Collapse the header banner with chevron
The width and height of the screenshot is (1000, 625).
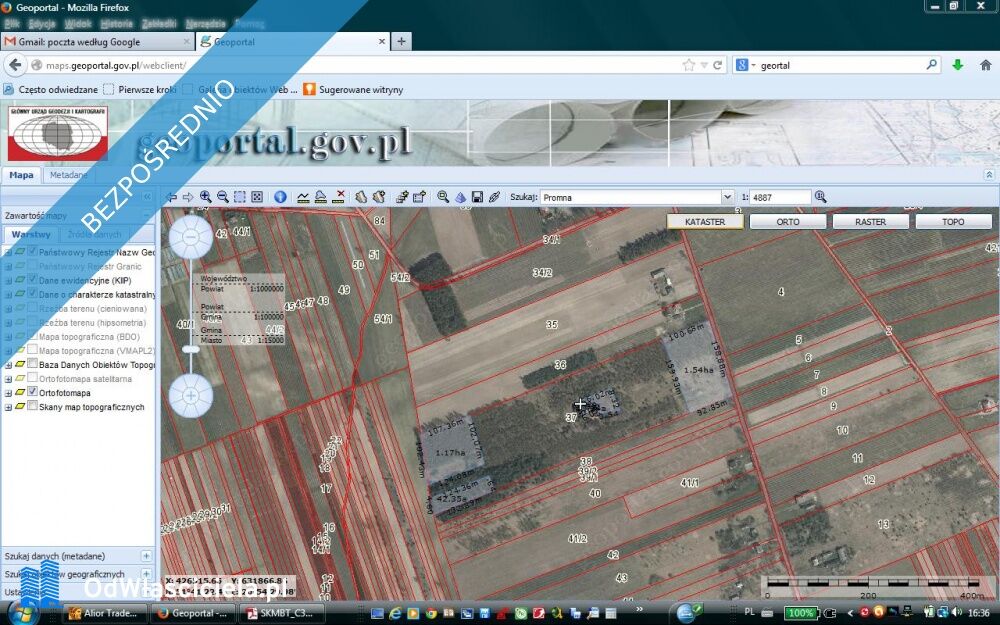pyautogui.click(x=989, y=175)
